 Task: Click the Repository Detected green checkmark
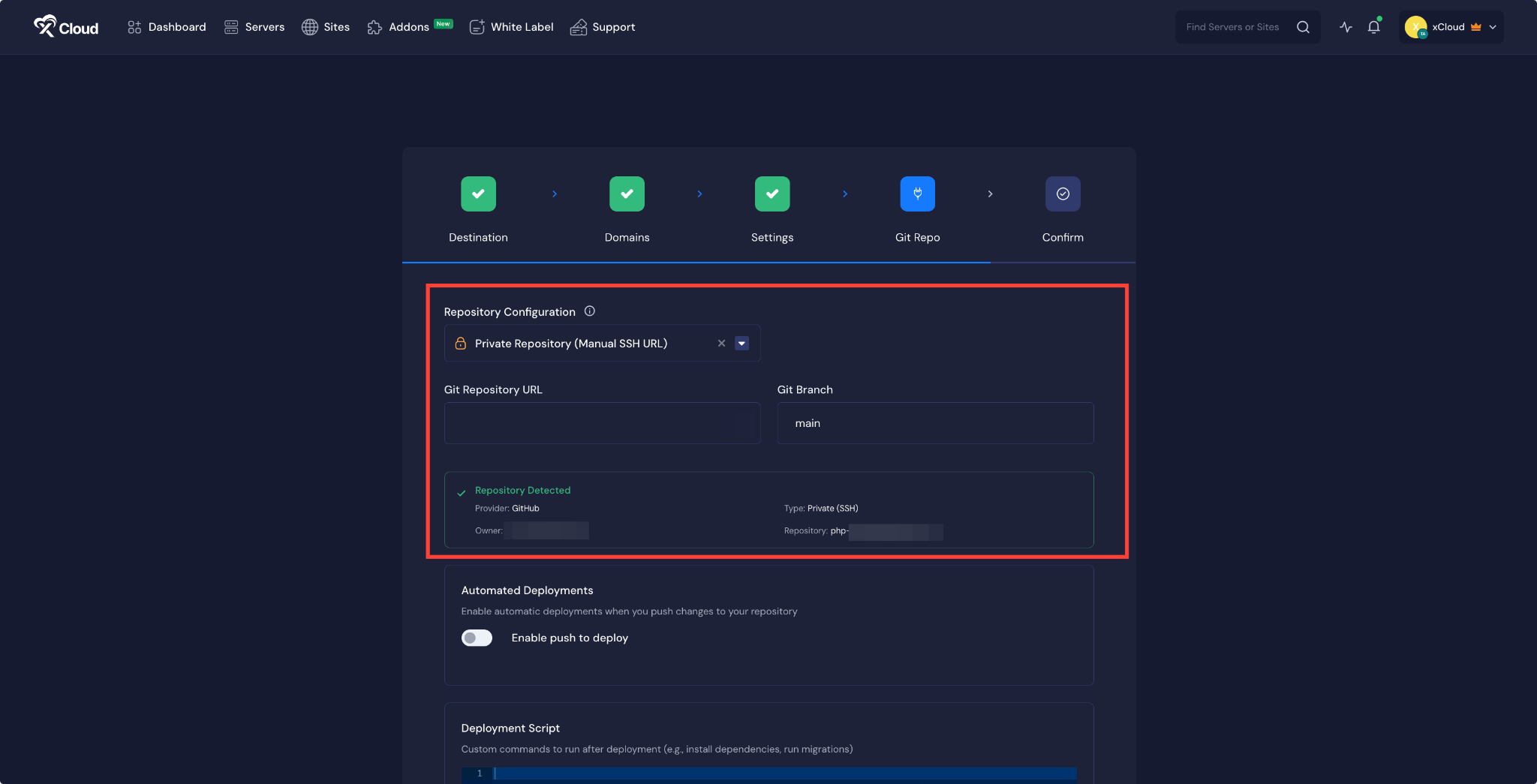click(x=460, y=493)
